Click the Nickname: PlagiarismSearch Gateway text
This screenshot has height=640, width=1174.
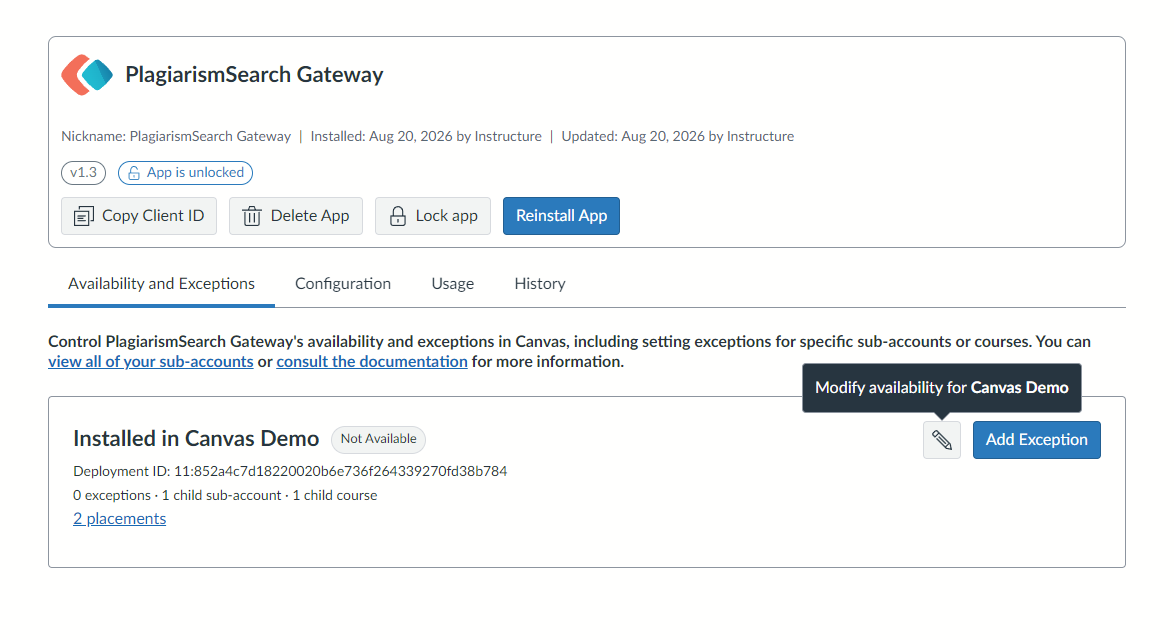[176, 136]
